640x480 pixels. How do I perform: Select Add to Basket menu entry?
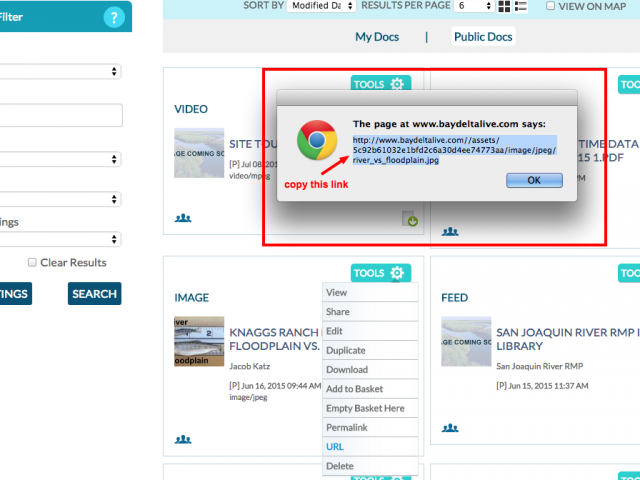click(x=370, y=389)
